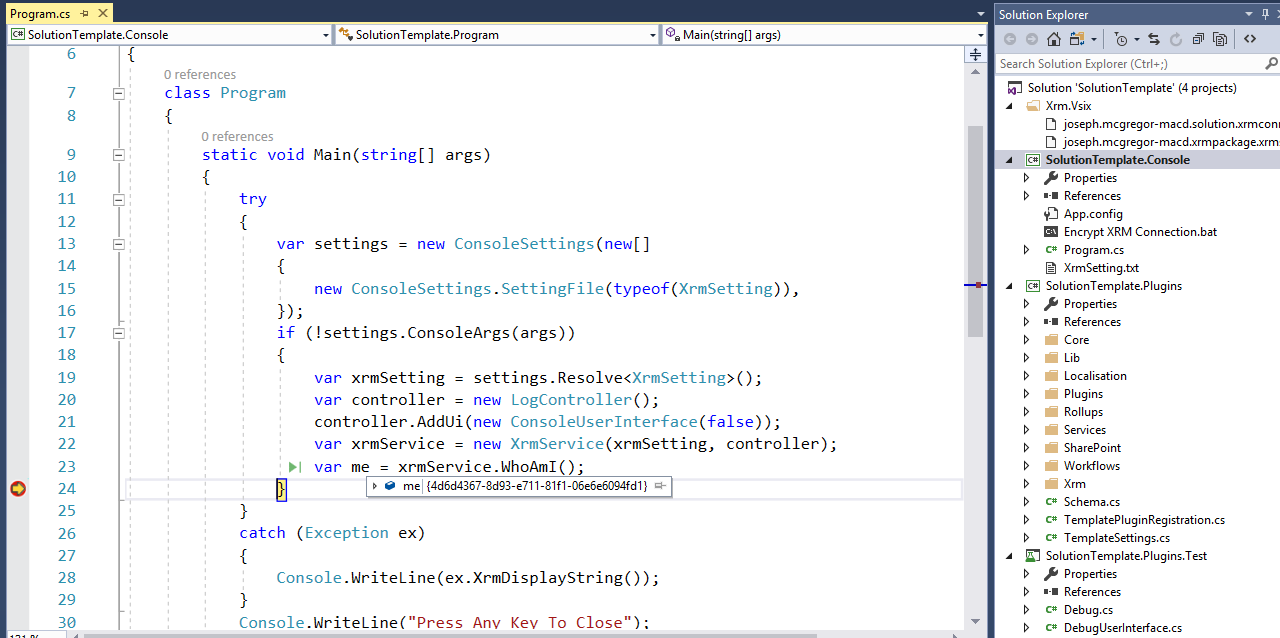1280x638 pixels.
Task: Click the editor vertical scrollbar thumb
Action: coord(975,230)
